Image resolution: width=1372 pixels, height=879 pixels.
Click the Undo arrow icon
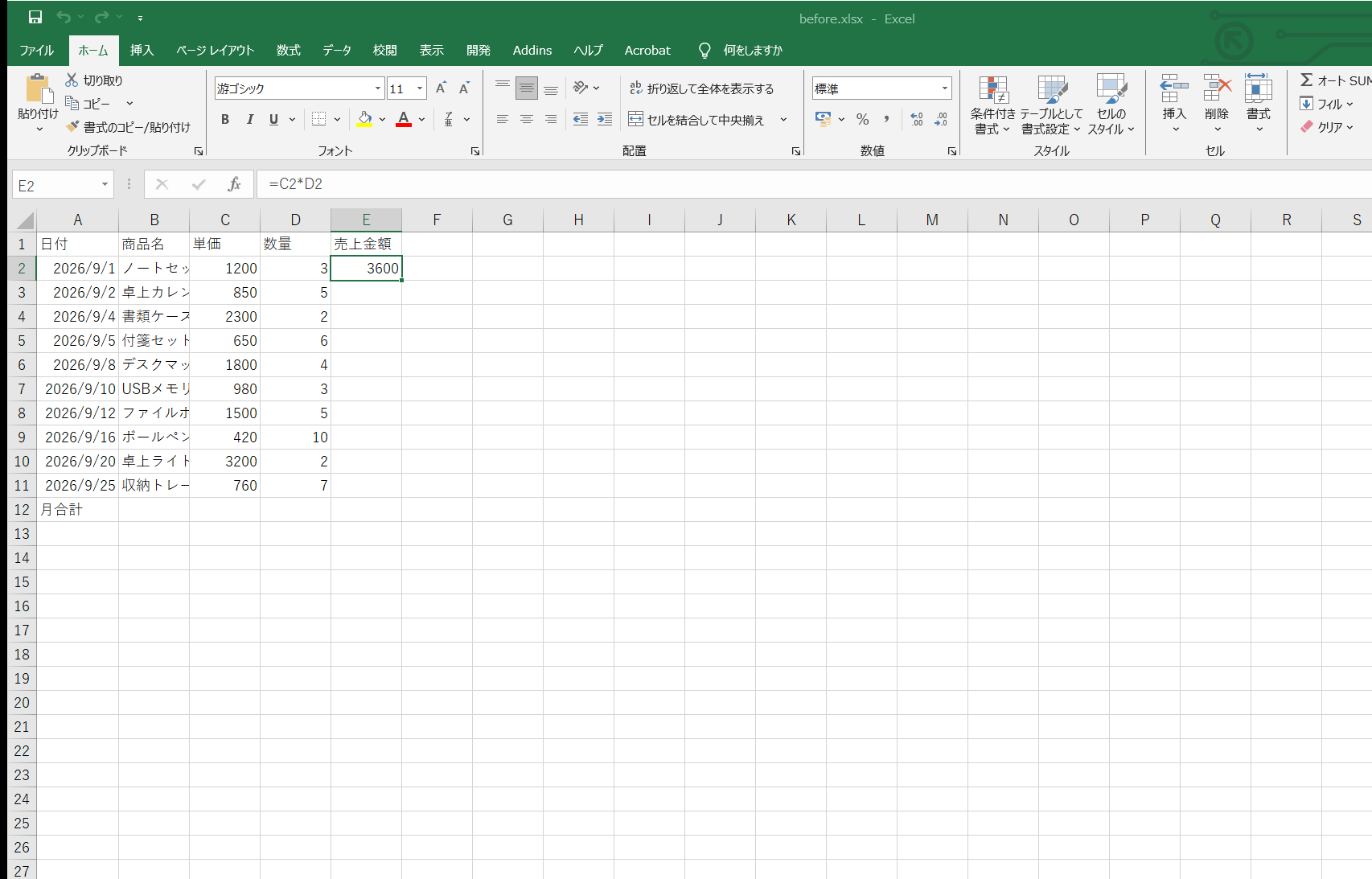(64, 17)
